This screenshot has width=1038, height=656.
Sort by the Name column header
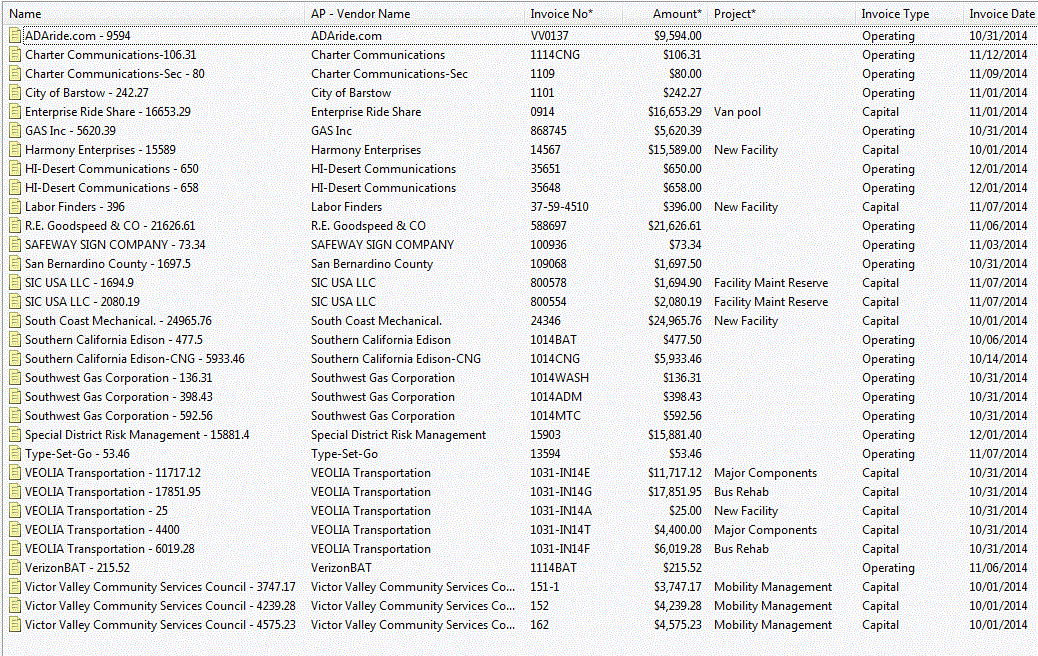(x=25, y=14)
